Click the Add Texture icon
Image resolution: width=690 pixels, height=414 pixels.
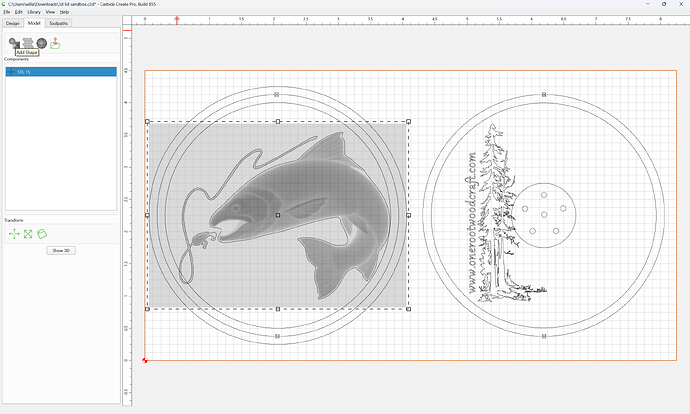pos(28,43)
